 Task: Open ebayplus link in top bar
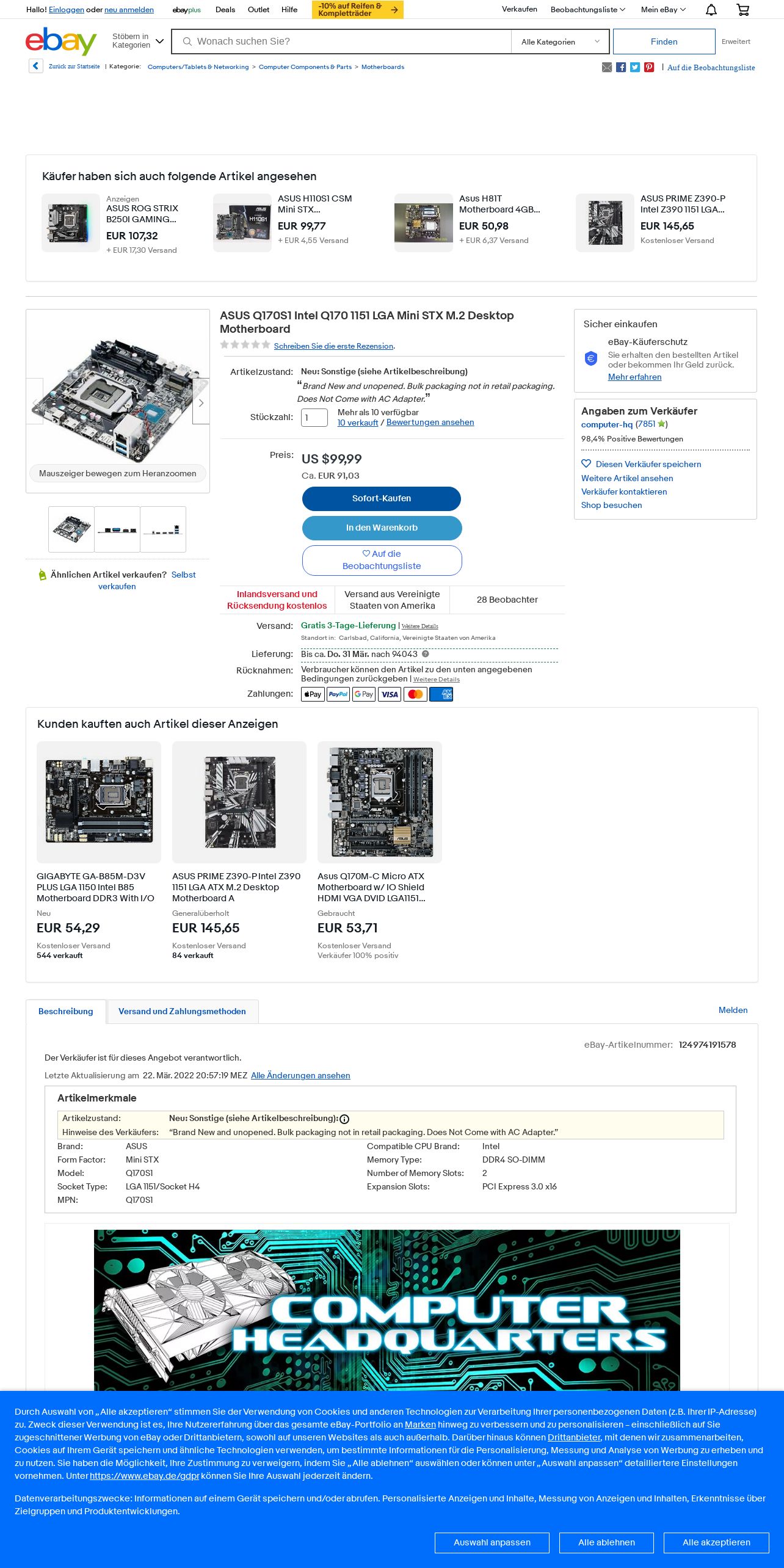click(x=187, y=10)
